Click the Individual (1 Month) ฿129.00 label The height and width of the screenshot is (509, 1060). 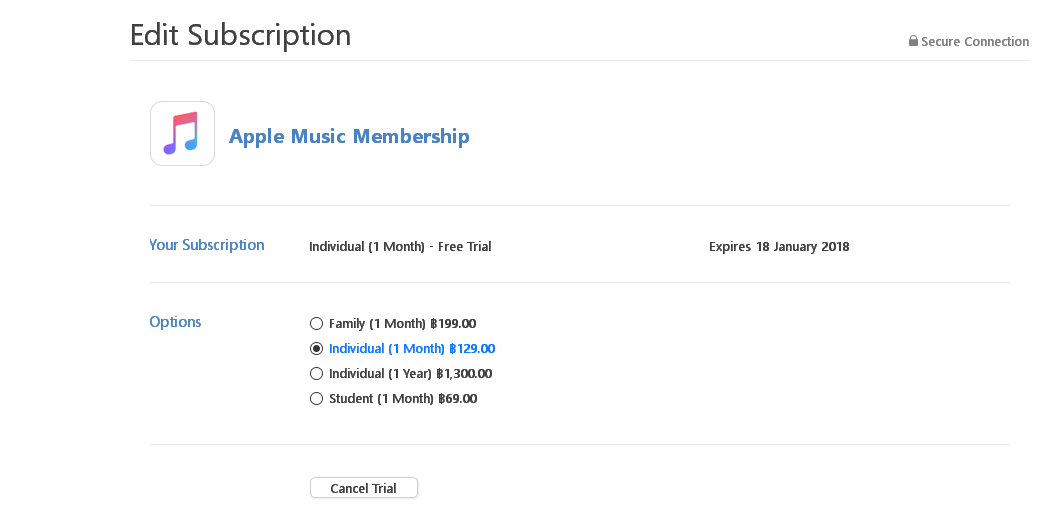[x=412, y=349]
